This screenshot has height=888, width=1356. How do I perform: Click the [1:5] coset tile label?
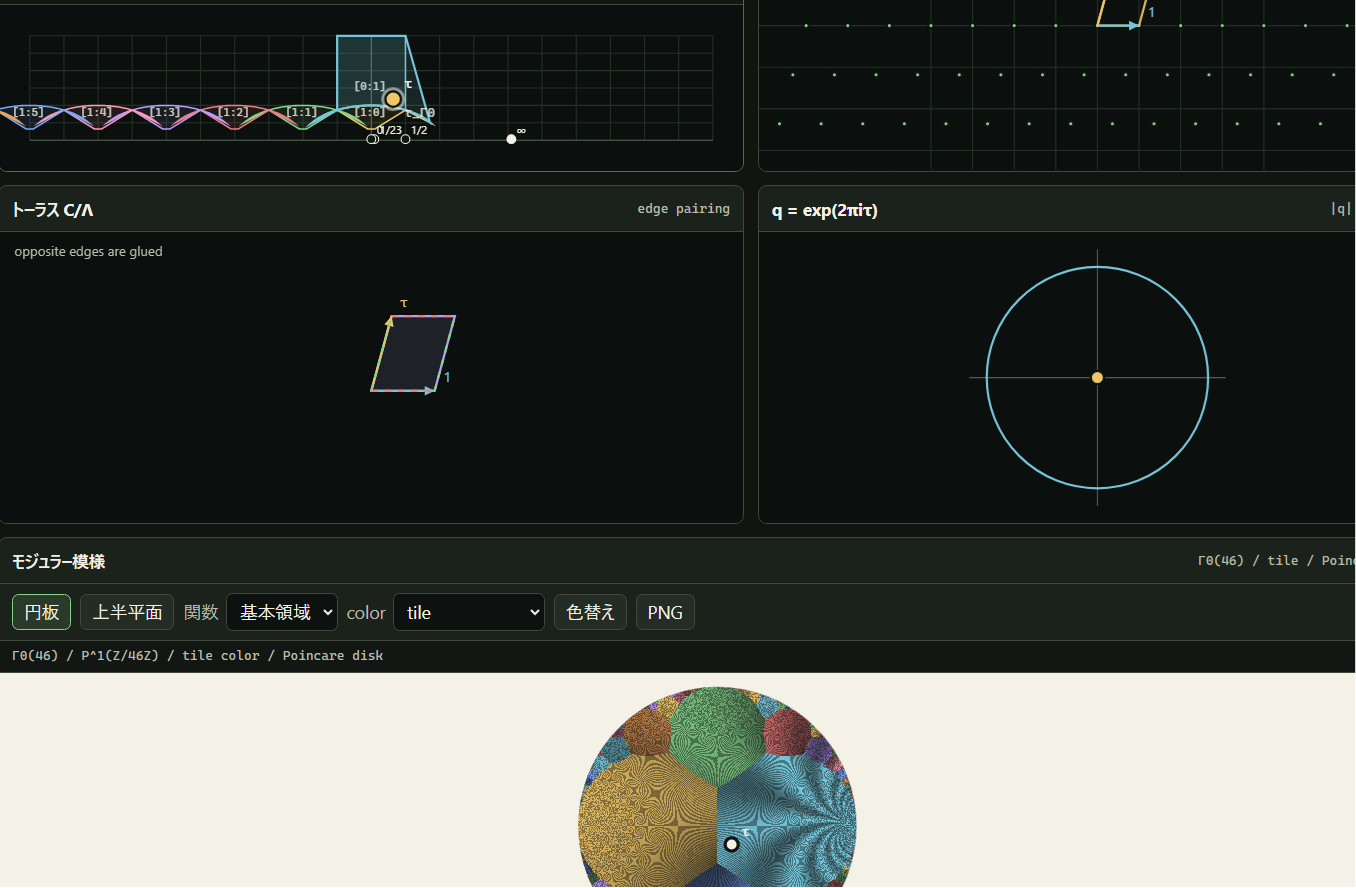coord(29,112)
